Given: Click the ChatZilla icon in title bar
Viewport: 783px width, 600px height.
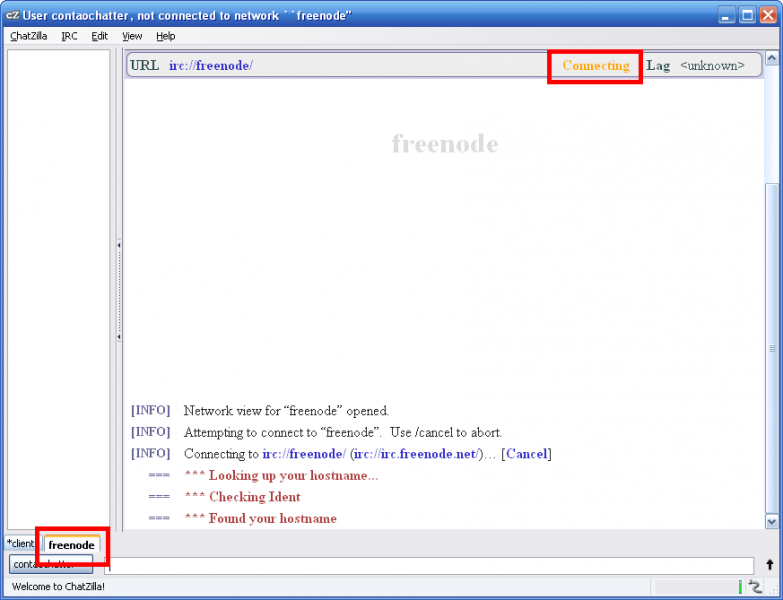Looking at the screenshot, I should [12, 15].
